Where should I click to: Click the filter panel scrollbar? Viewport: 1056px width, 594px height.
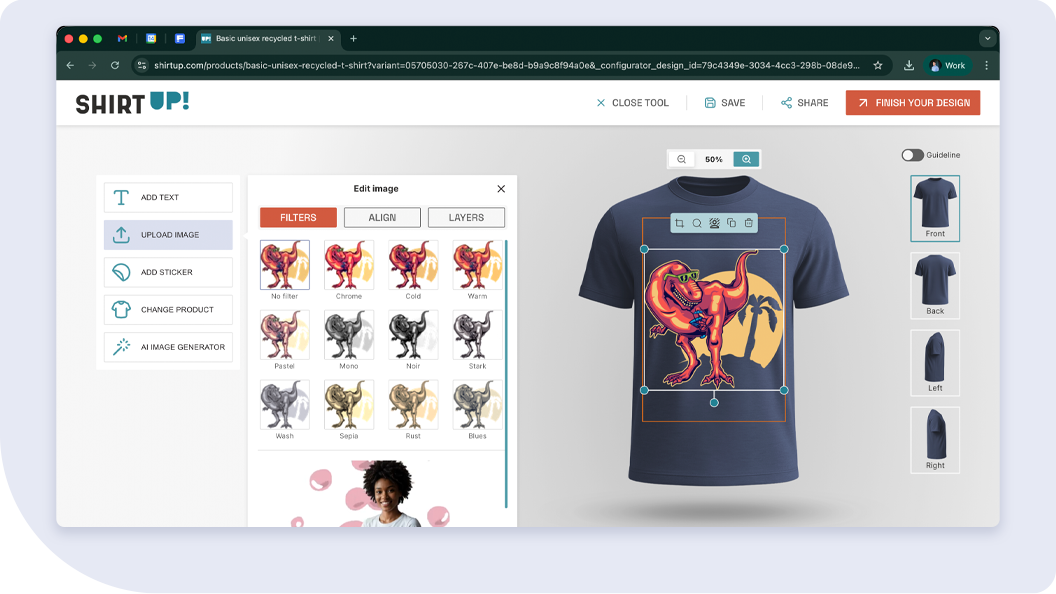(506, 374)
